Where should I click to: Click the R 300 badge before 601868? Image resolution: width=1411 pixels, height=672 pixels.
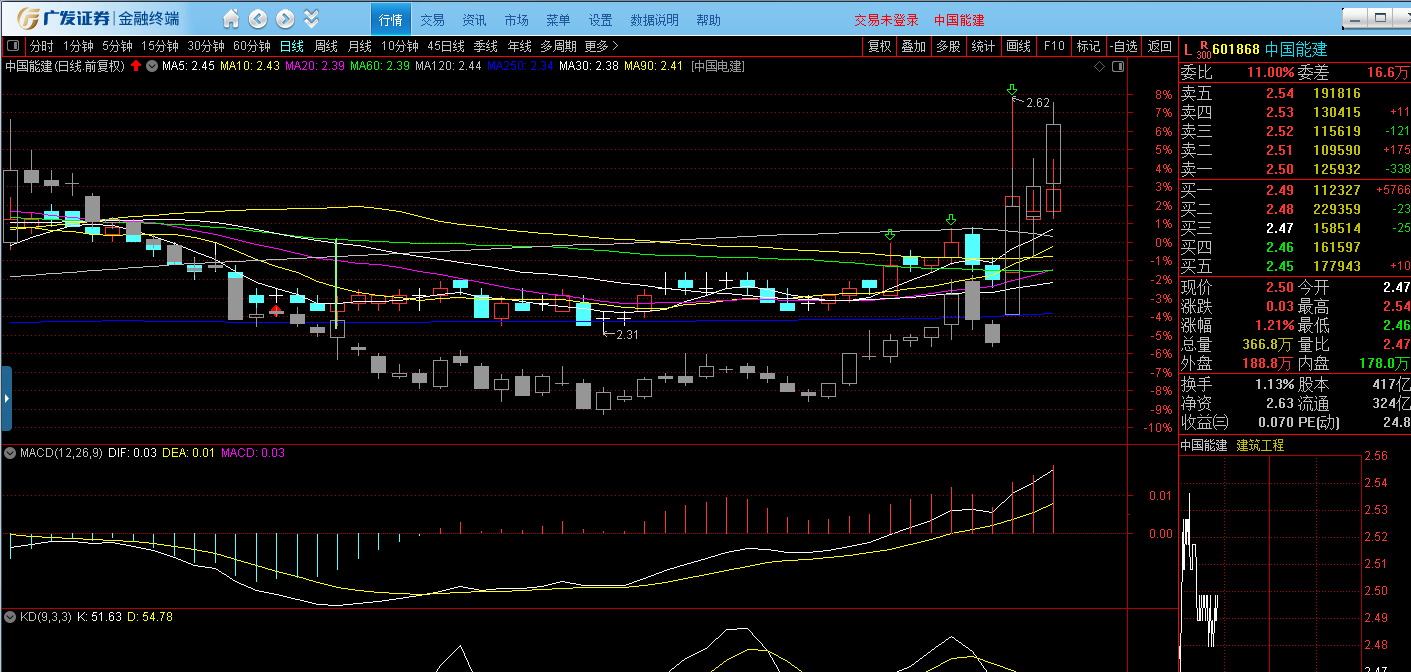1204,49
